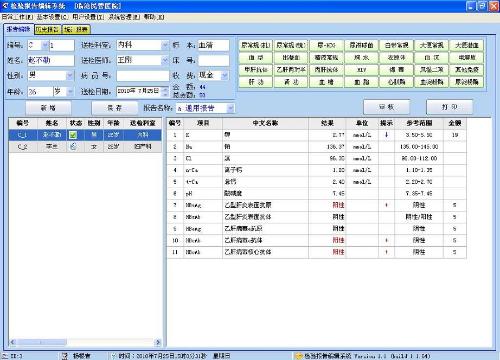Select the HIV quick panel button

point(361,70)
